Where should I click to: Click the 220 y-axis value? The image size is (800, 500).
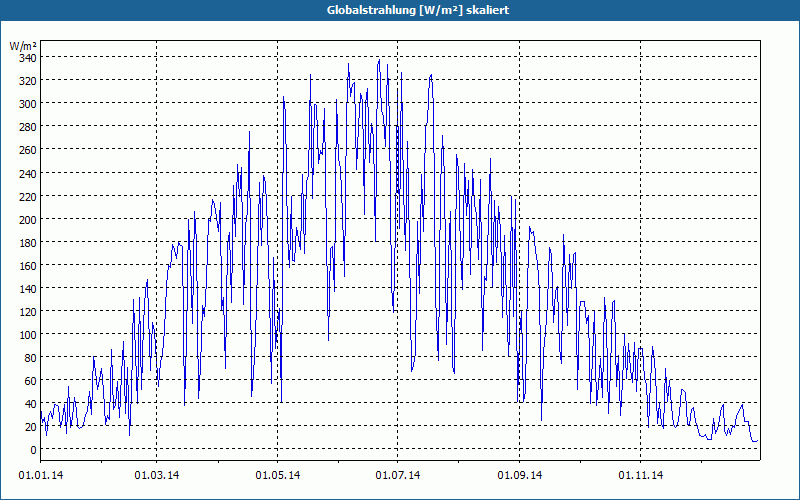(x=28, y=197)
